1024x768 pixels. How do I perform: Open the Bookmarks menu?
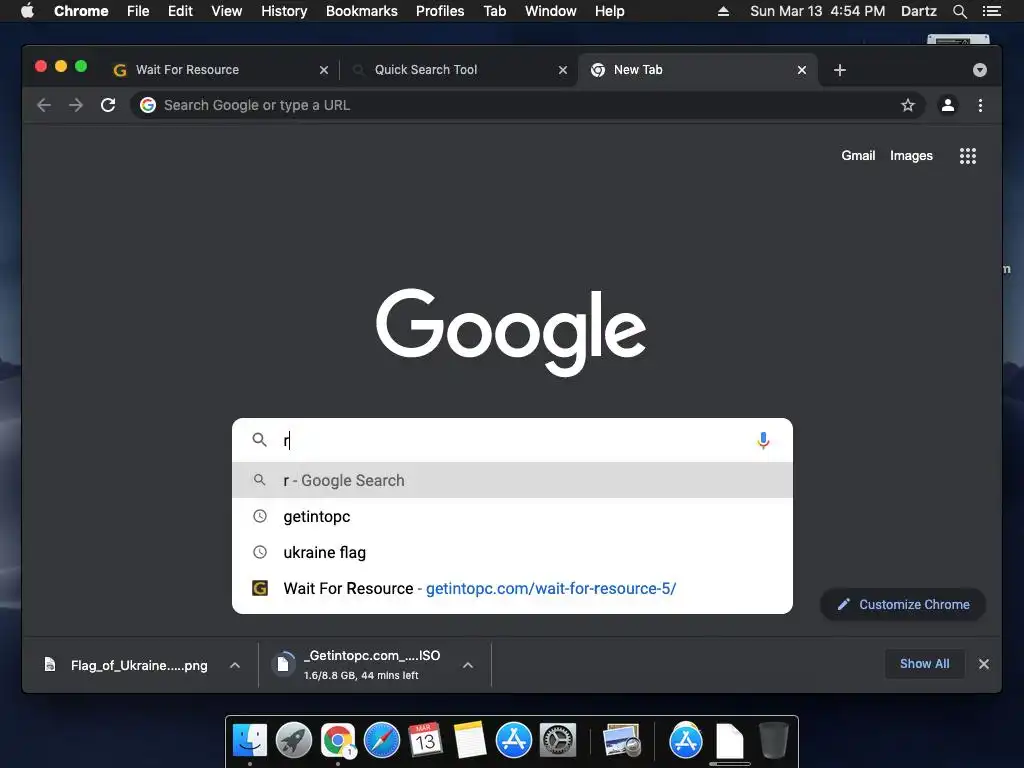[x=362, y=11]
